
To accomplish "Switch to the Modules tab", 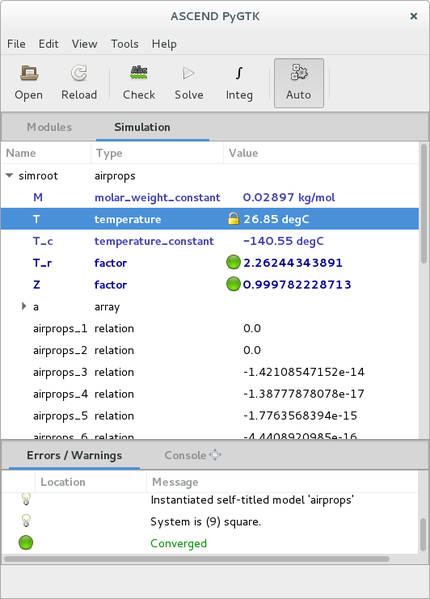I will pos(49,127).
